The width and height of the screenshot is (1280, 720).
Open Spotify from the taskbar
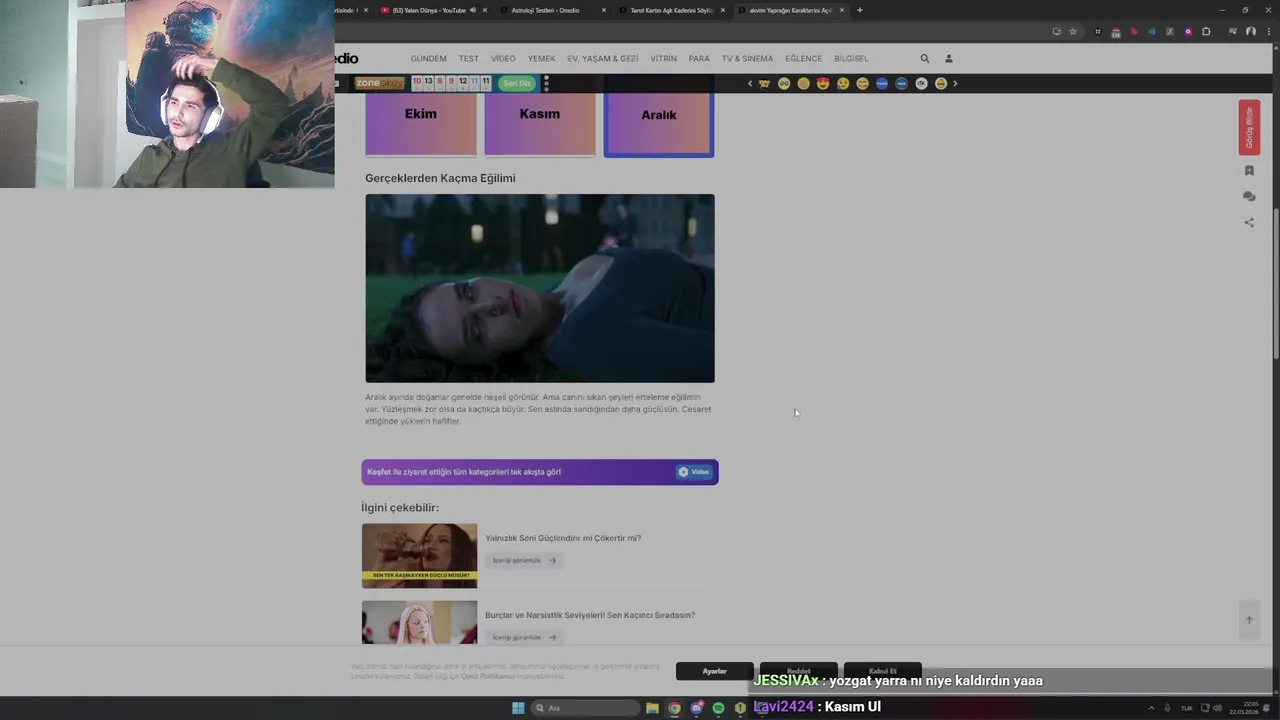718,708
